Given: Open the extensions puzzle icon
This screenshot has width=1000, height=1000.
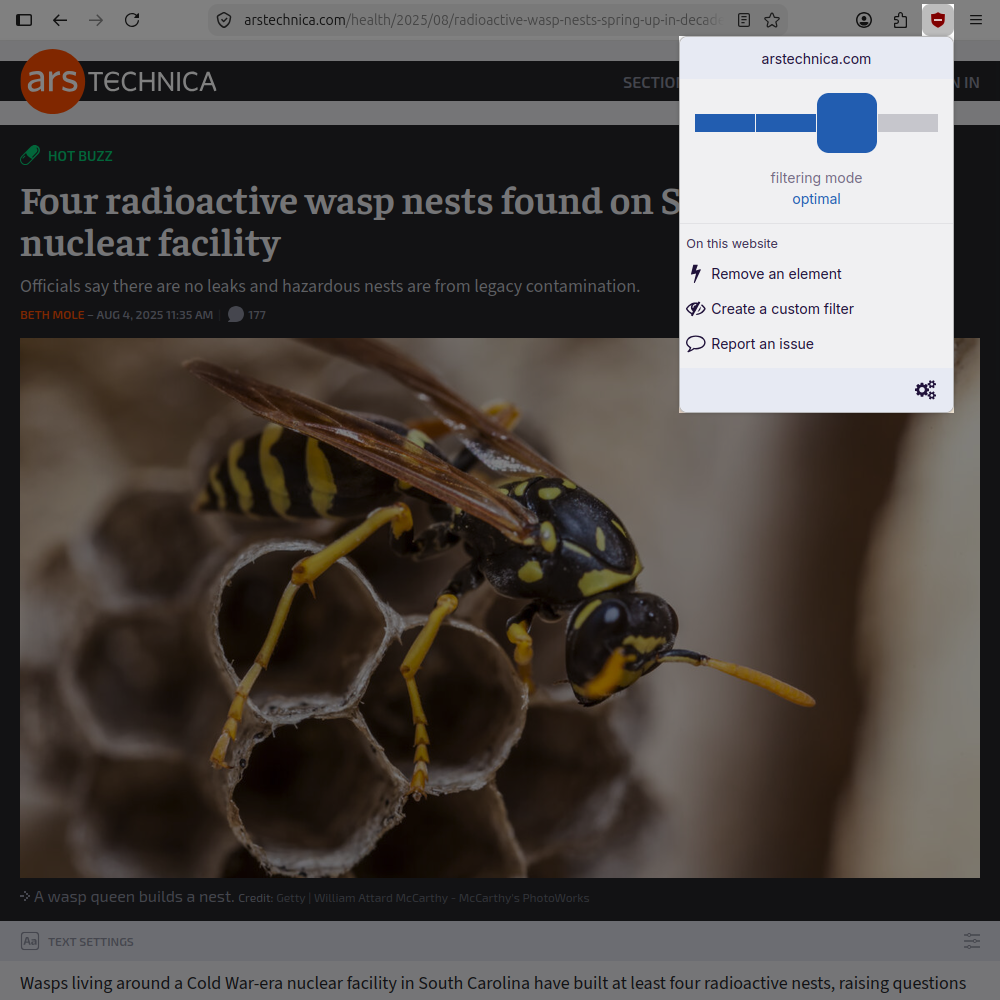Looking at the screenshot, I should point(900,20).
